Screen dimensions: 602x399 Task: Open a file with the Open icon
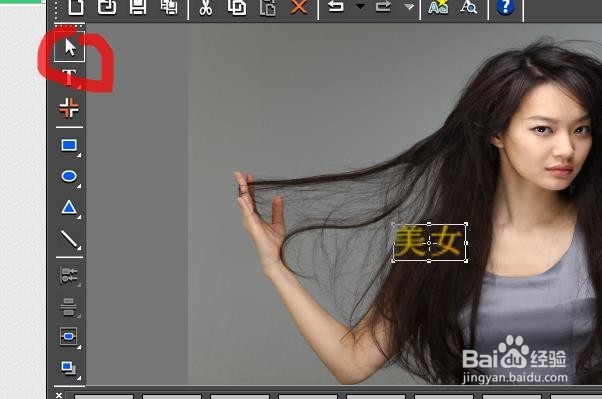107,7
